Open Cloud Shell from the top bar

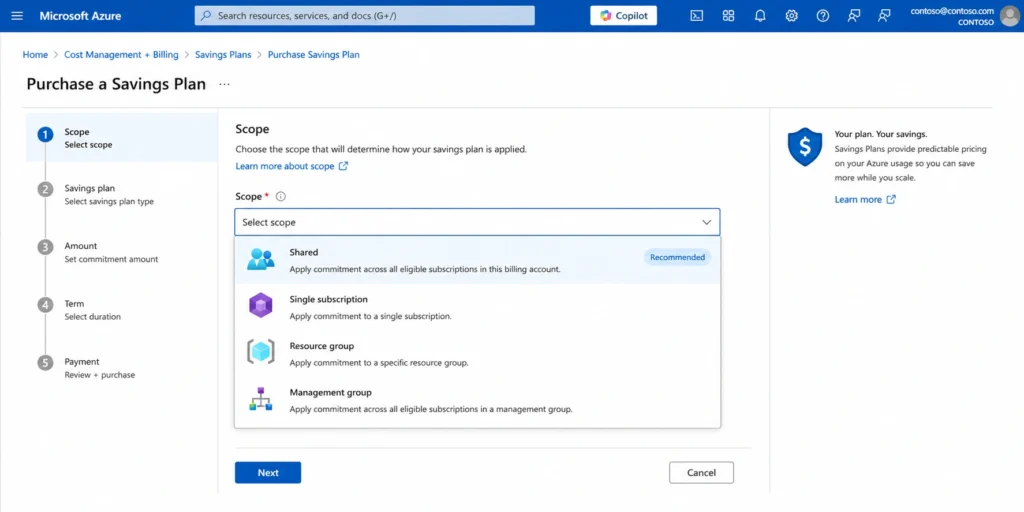point(697,16)
